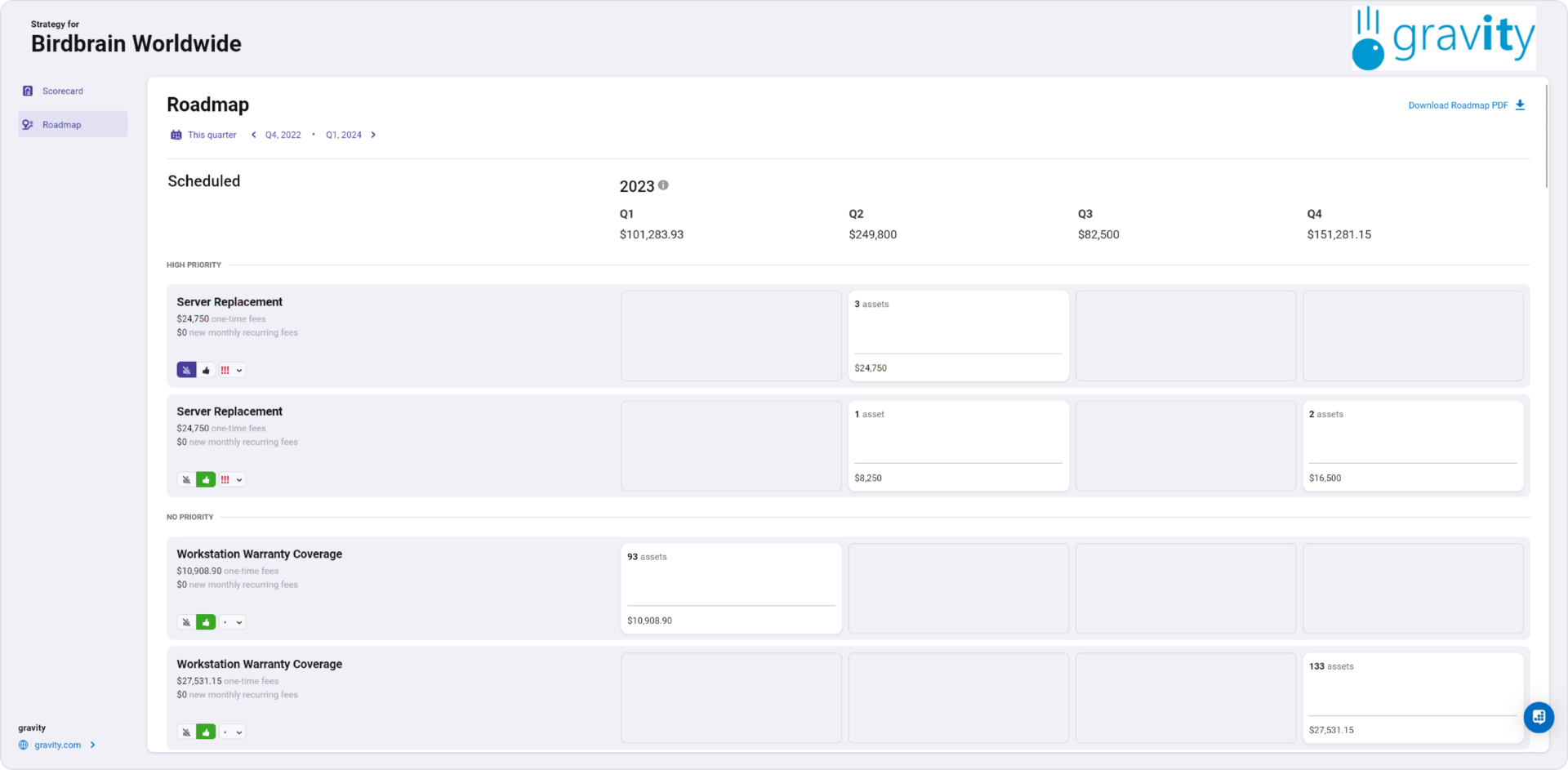Open the 93 assets Q1 card
The width and height of the screenshot is (1568, 770).
(731, 588)
